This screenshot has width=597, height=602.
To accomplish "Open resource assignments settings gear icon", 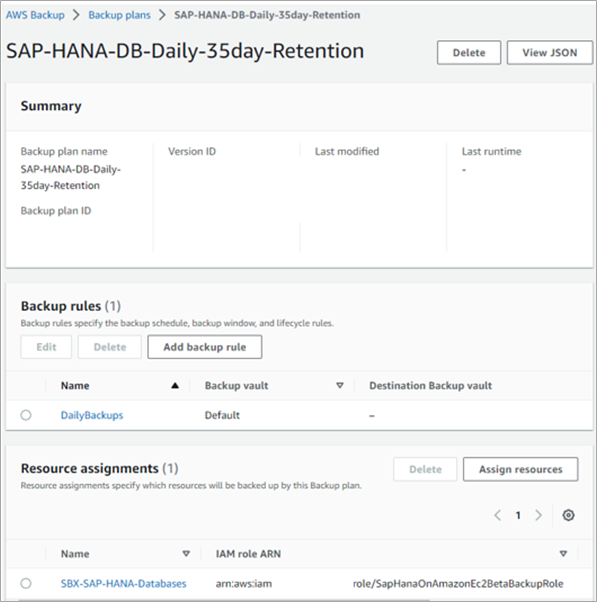I will pyautogui.click(x=568, y=515).
